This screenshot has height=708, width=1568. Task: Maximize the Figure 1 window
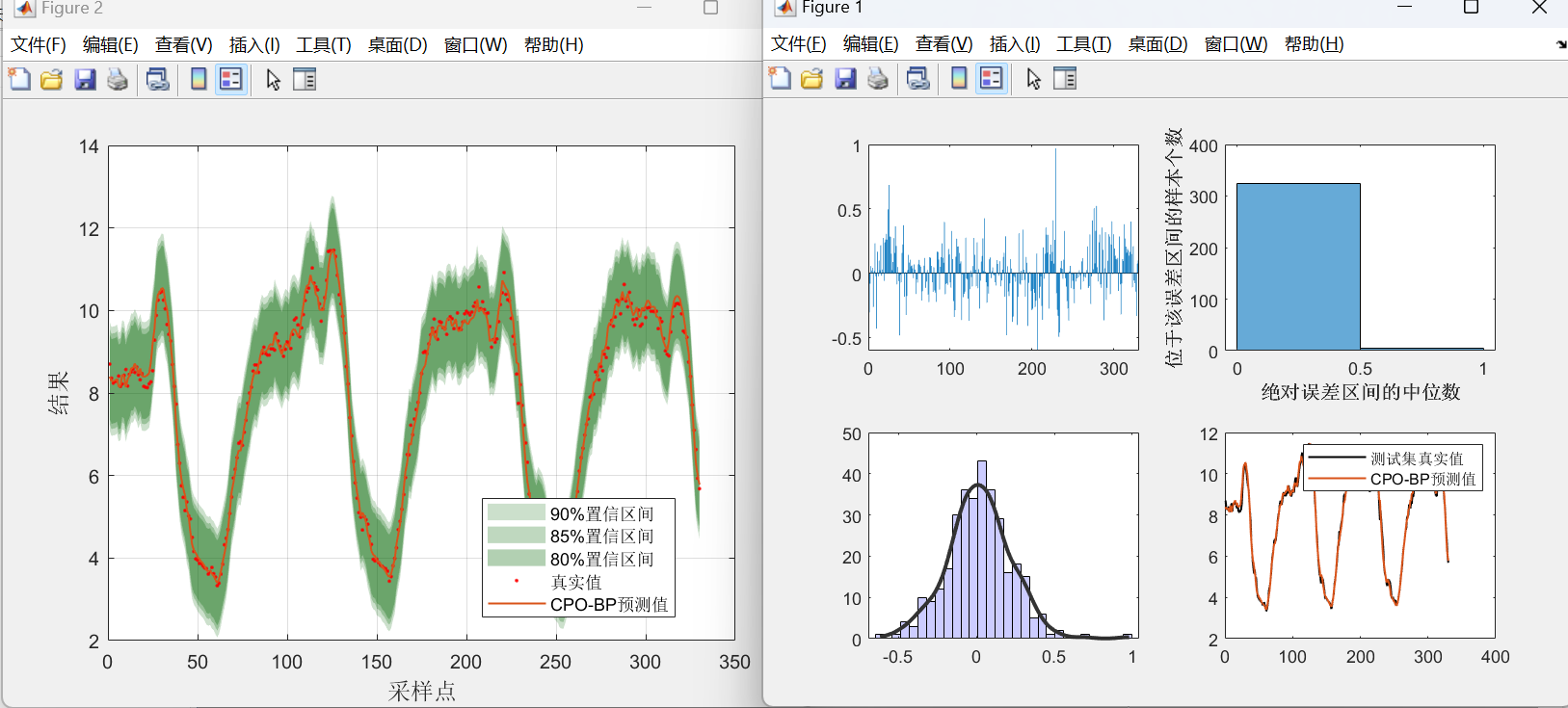coord(1471,8)
